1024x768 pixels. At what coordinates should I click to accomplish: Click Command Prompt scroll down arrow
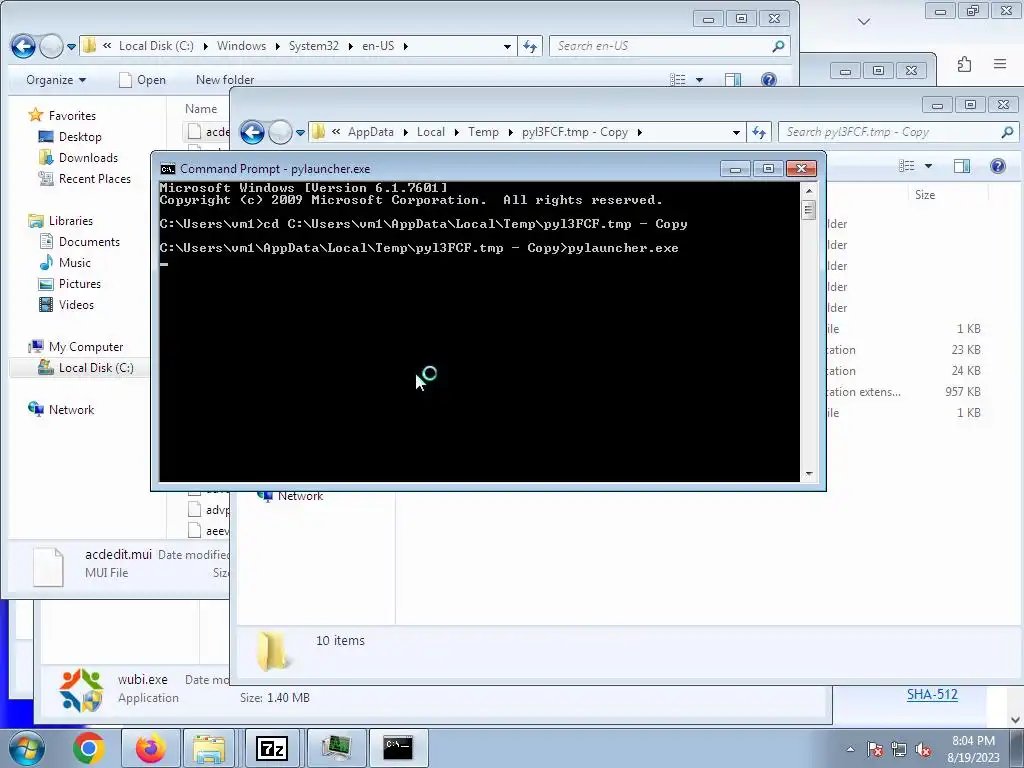click(809, 474)
